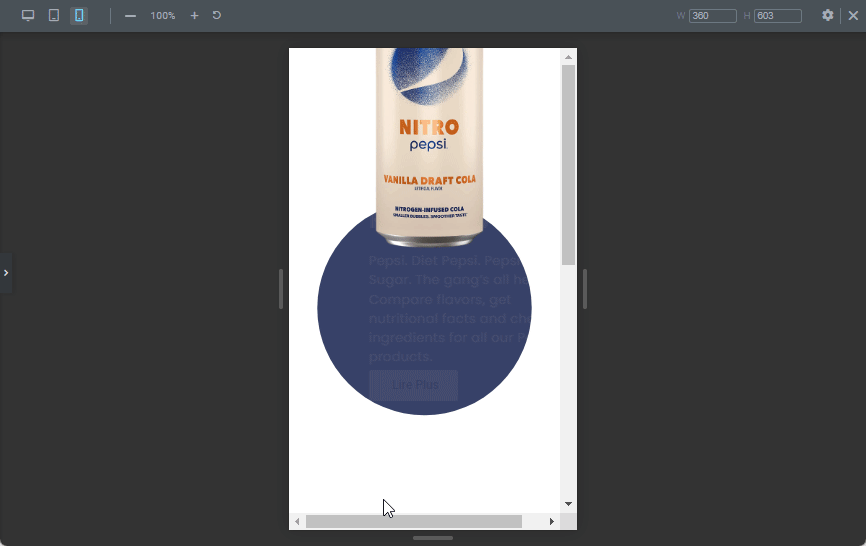Click the bottom preview resize handle
Screen dimensions: 866x546
coord(433,538)
